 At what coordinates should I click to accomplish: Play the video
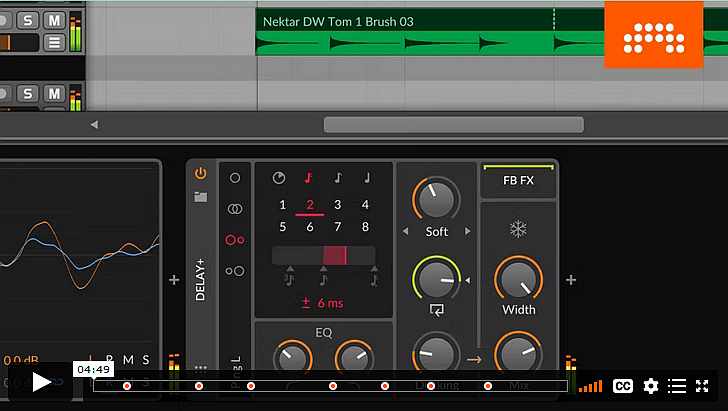41,382
